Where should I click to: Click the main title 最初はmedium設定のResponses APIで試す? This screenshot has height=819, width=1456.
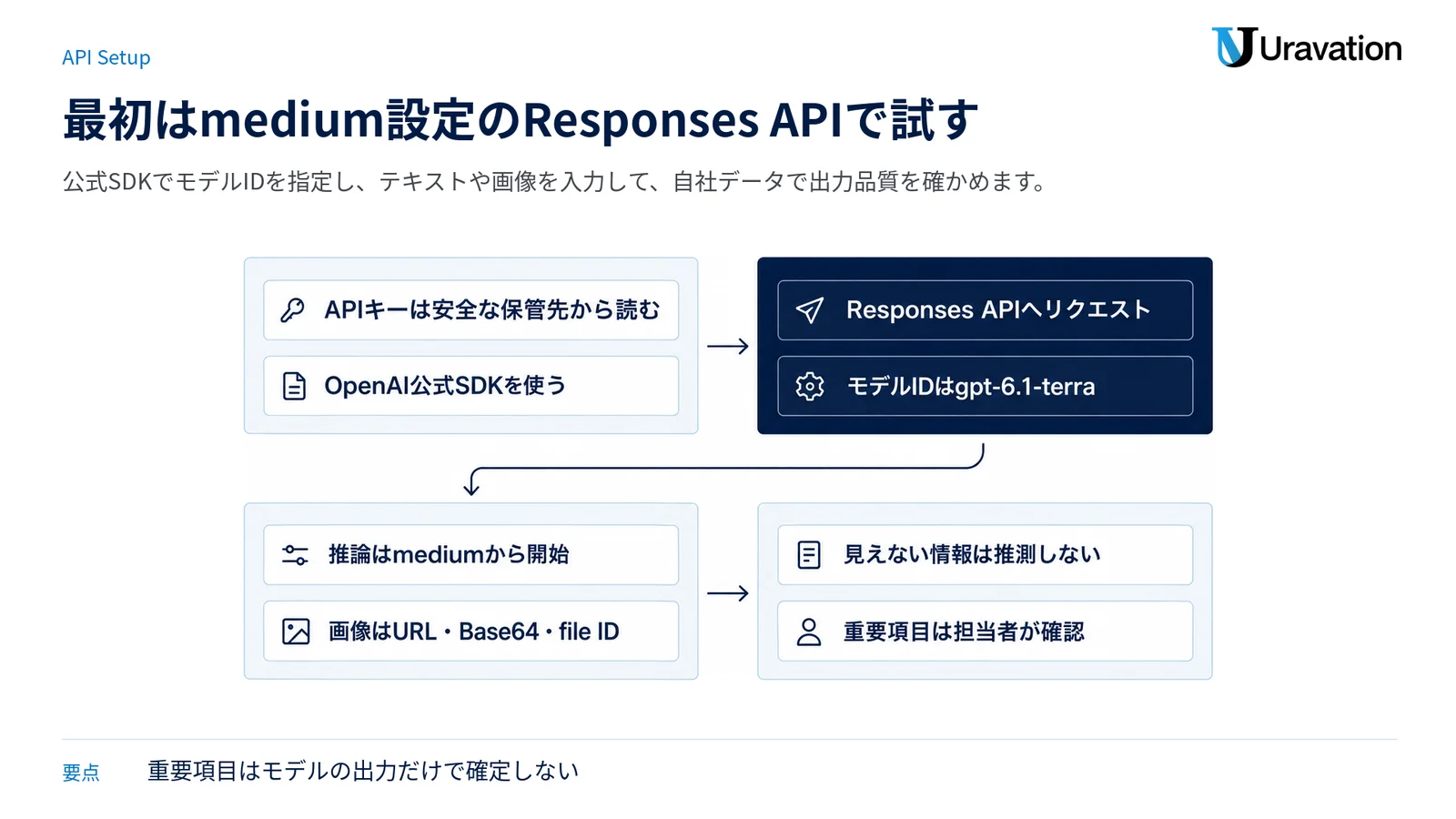click(x=521, y=120)
